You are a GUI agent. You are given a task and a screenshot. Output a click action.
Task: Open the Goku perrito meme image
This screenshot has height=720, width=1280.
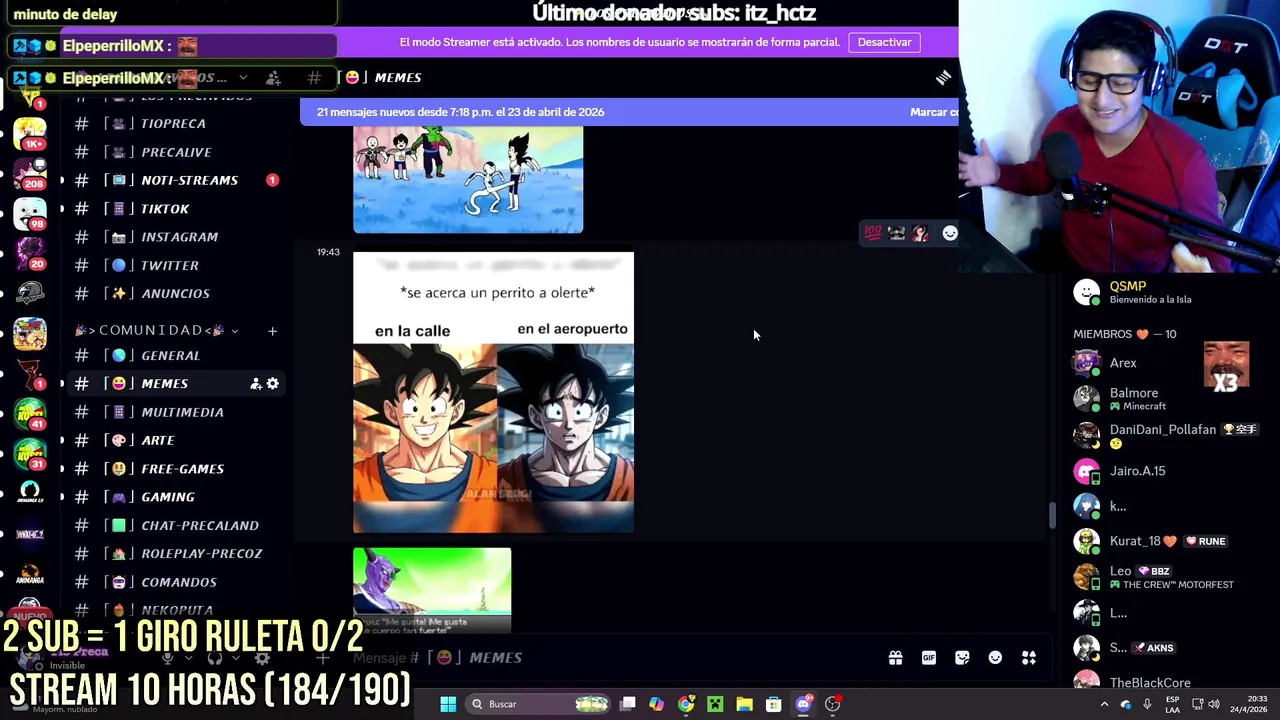493,392
